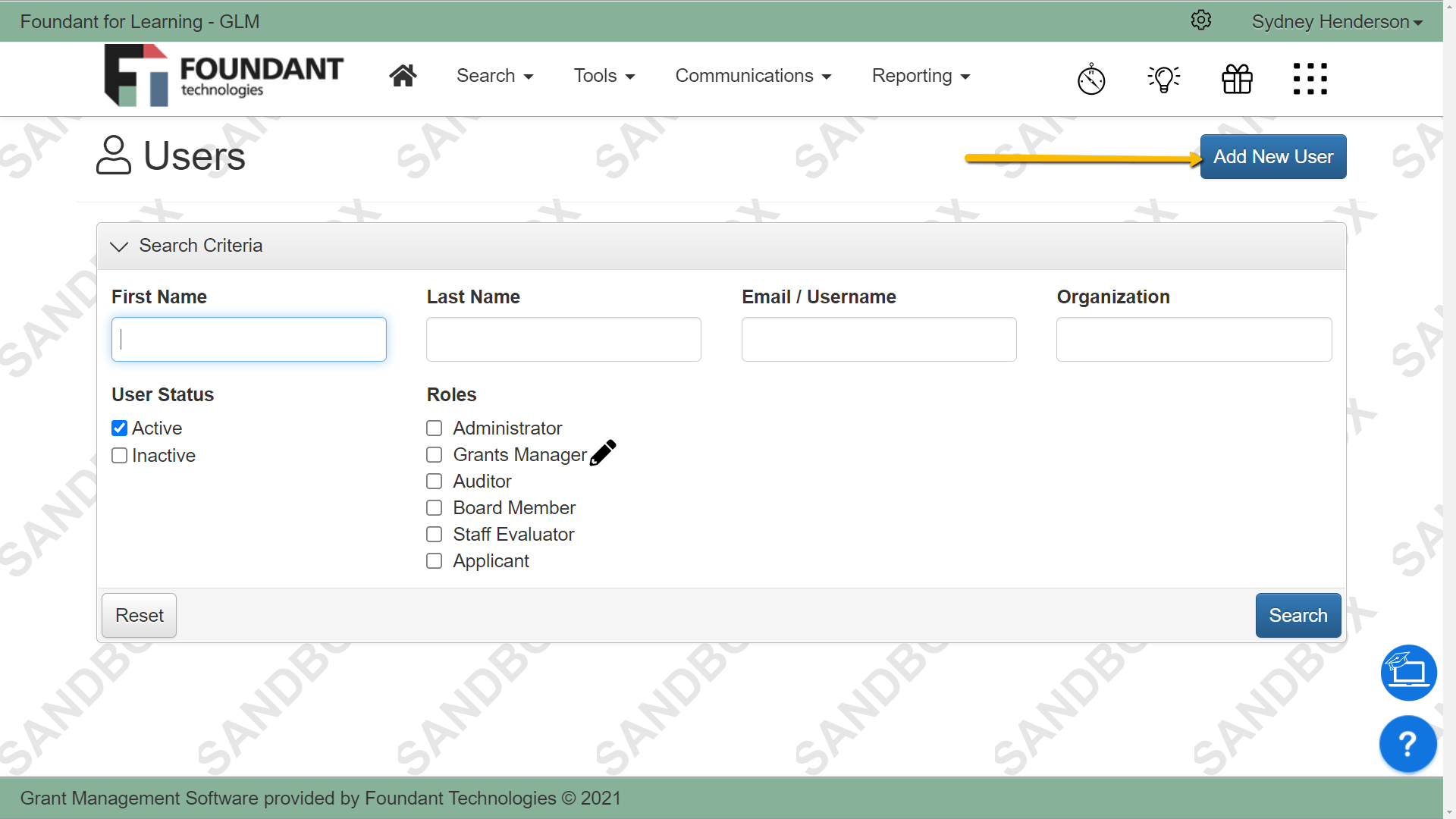This screenshot has width=1456, height=819.
Task: Click the lightbulb ideas icon
Action: tap(1163, 78)
